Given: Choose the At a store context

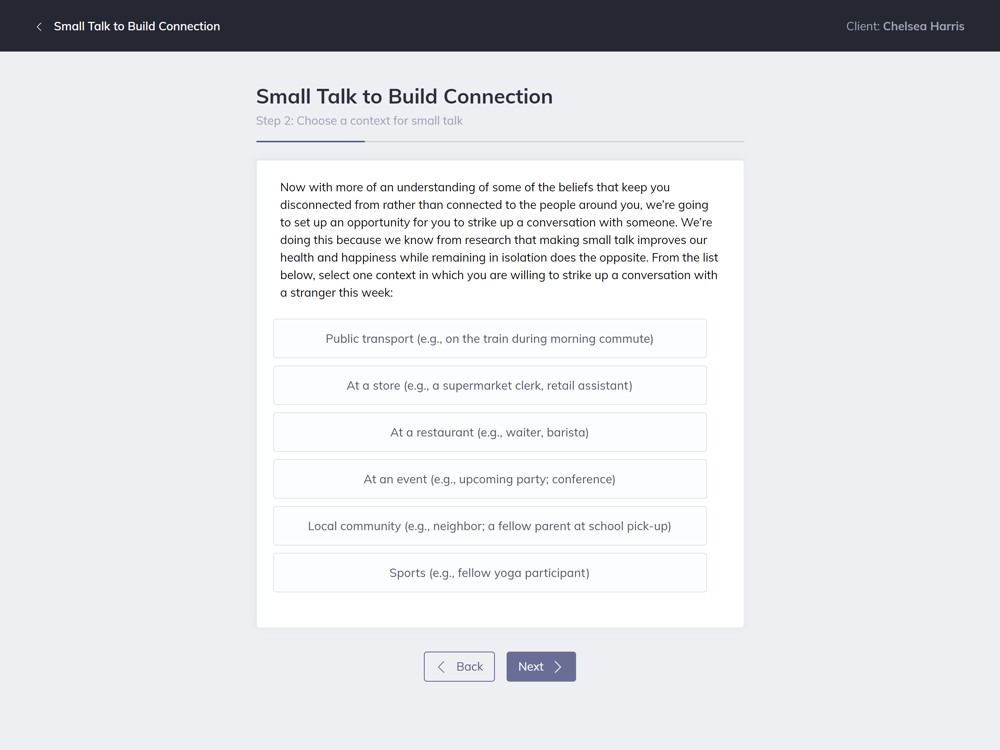Looking at the screenshot, I should (490, 386).
